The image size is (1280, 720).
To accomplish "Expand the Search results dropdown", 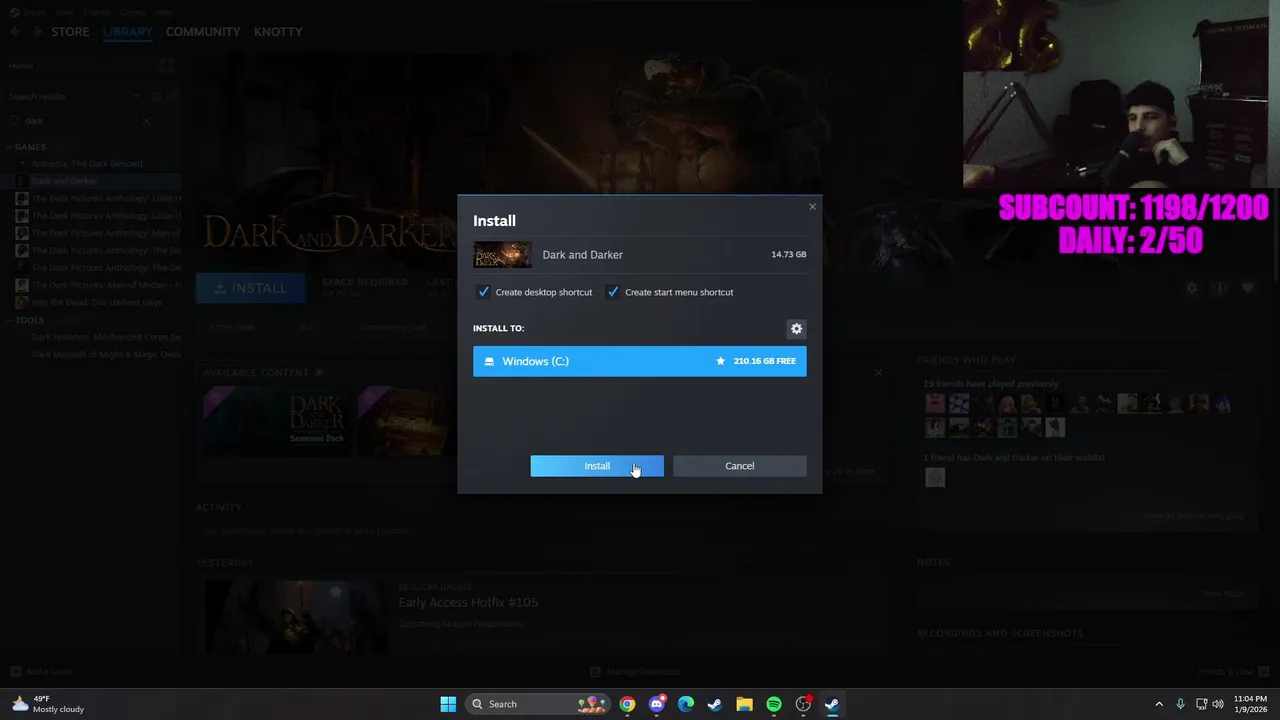I will [135, 96].
